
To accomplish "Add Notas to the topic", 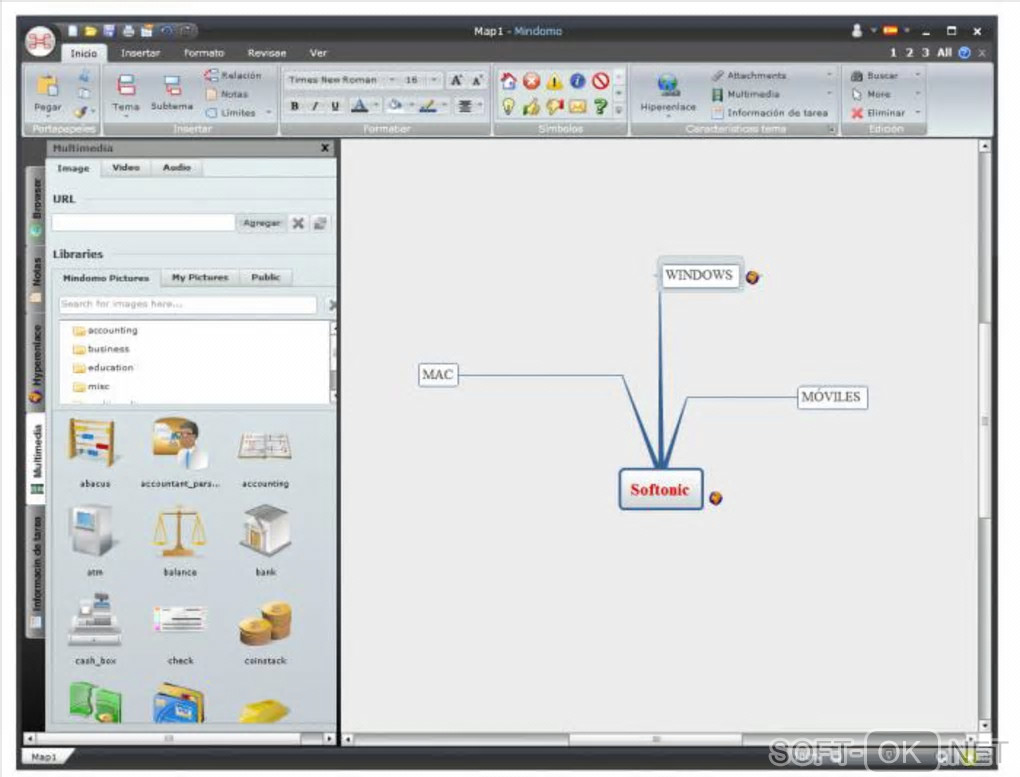I will click(x=227, y=94).
